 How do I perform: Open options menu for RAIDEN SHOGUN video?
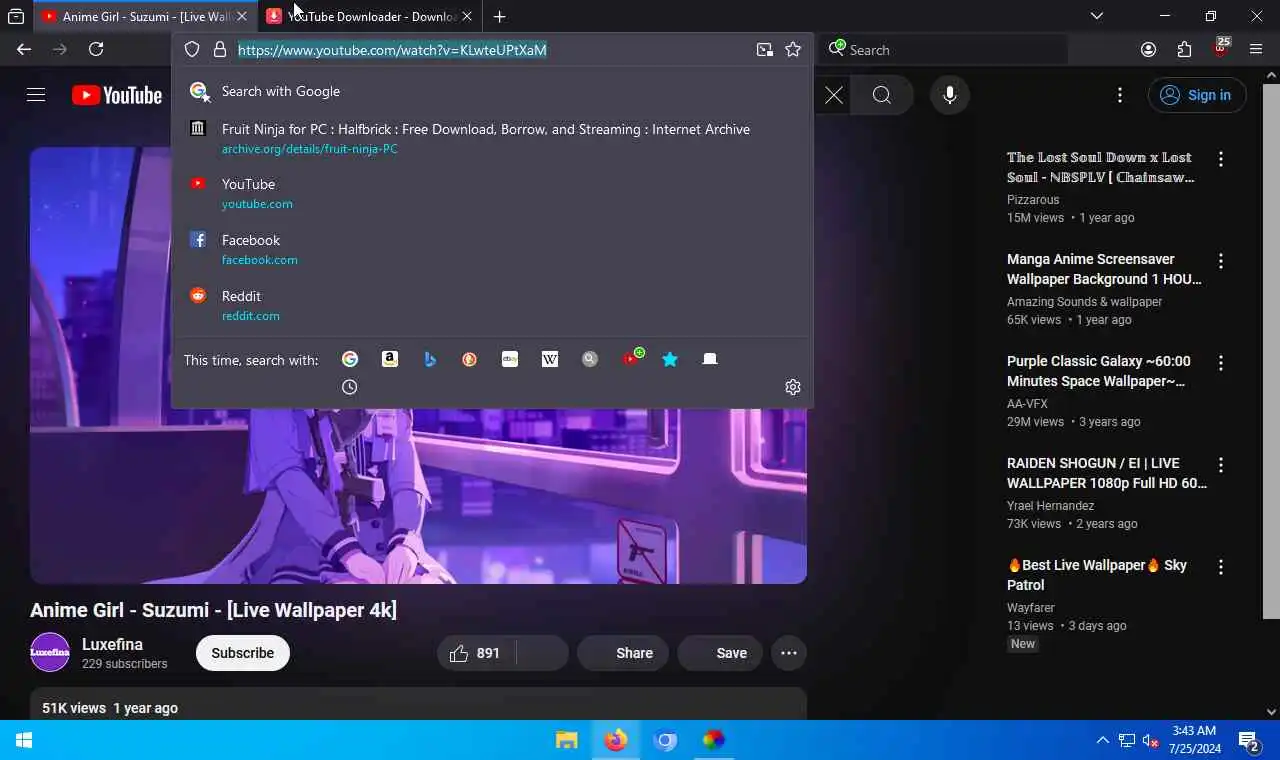click(x=1221, y=465)
